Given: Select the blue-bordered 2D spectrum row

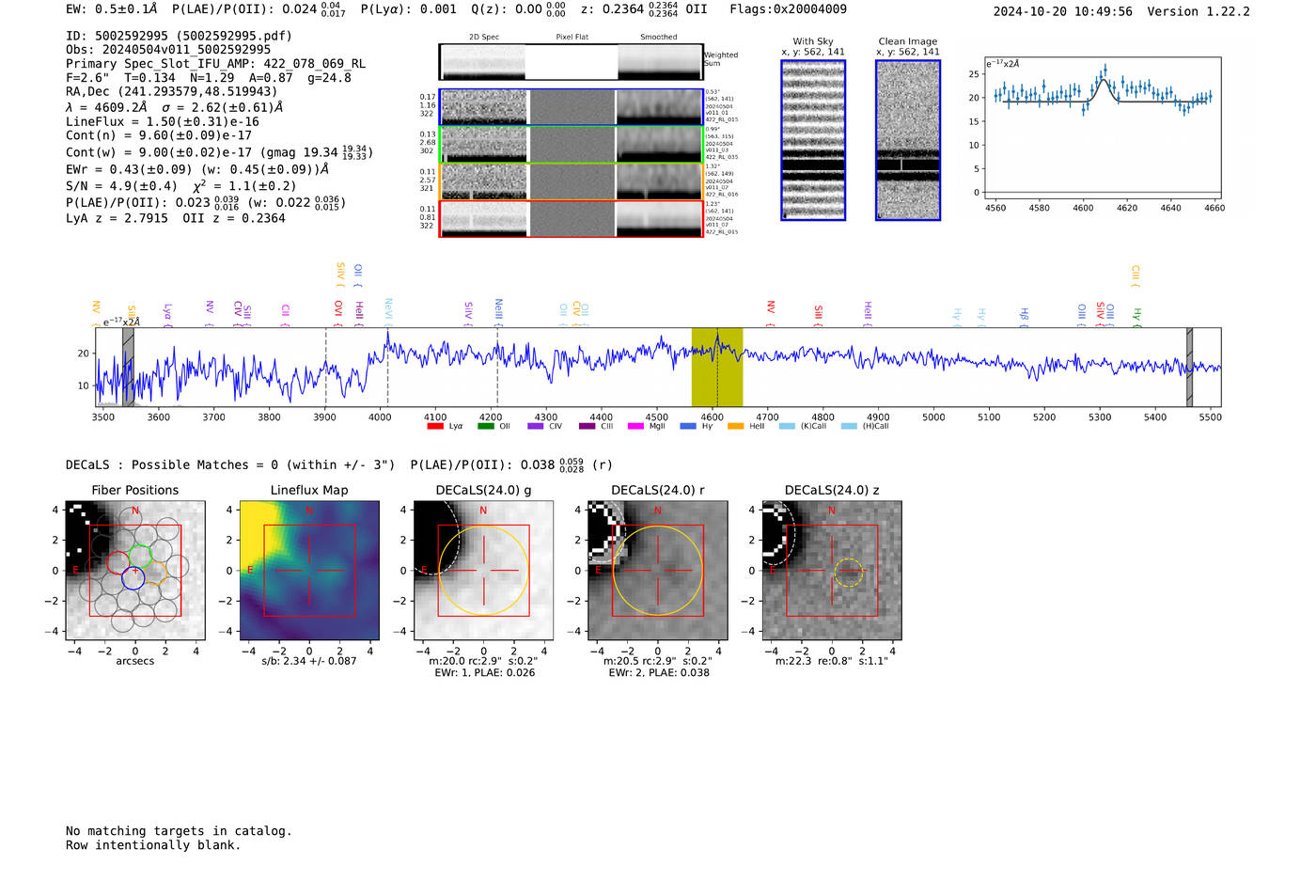Looking at the screenshot, I should (x=571, y=107).
